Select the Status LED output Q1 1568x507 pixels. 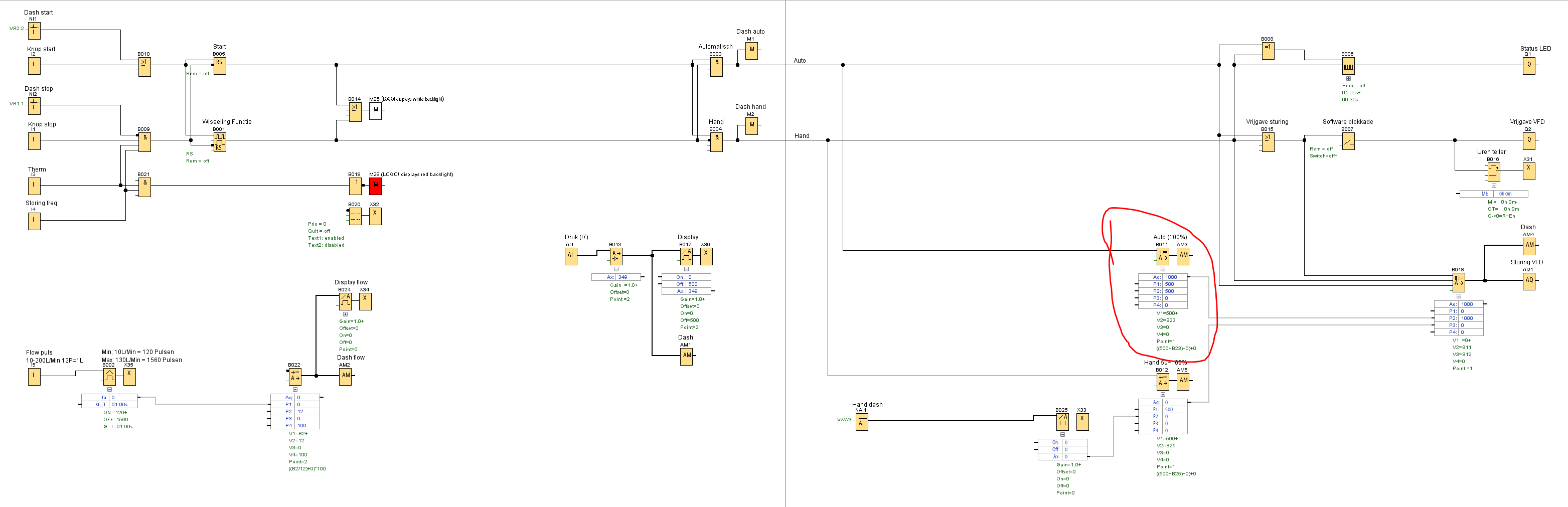(1529, 65)
